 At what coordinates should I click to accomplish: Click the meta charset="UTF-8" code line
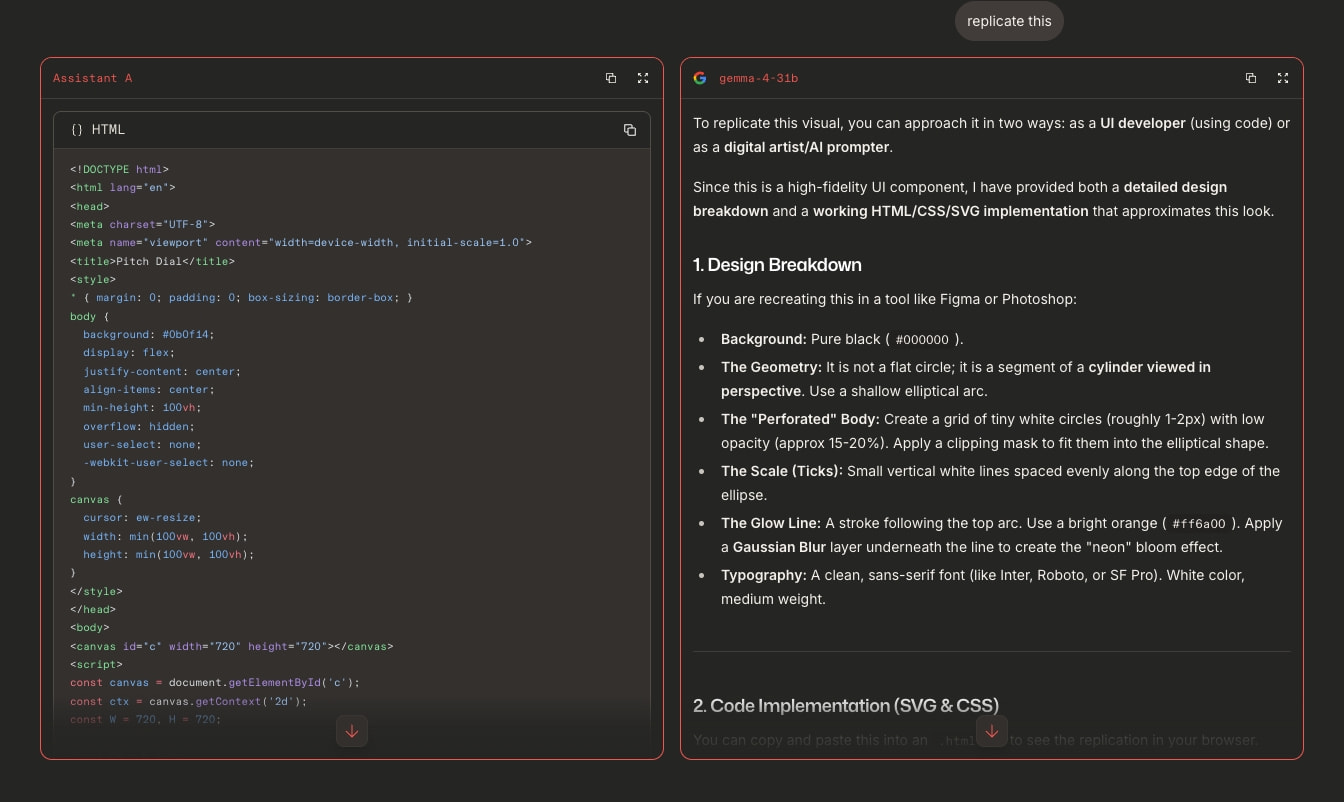[x=142, y=225]
